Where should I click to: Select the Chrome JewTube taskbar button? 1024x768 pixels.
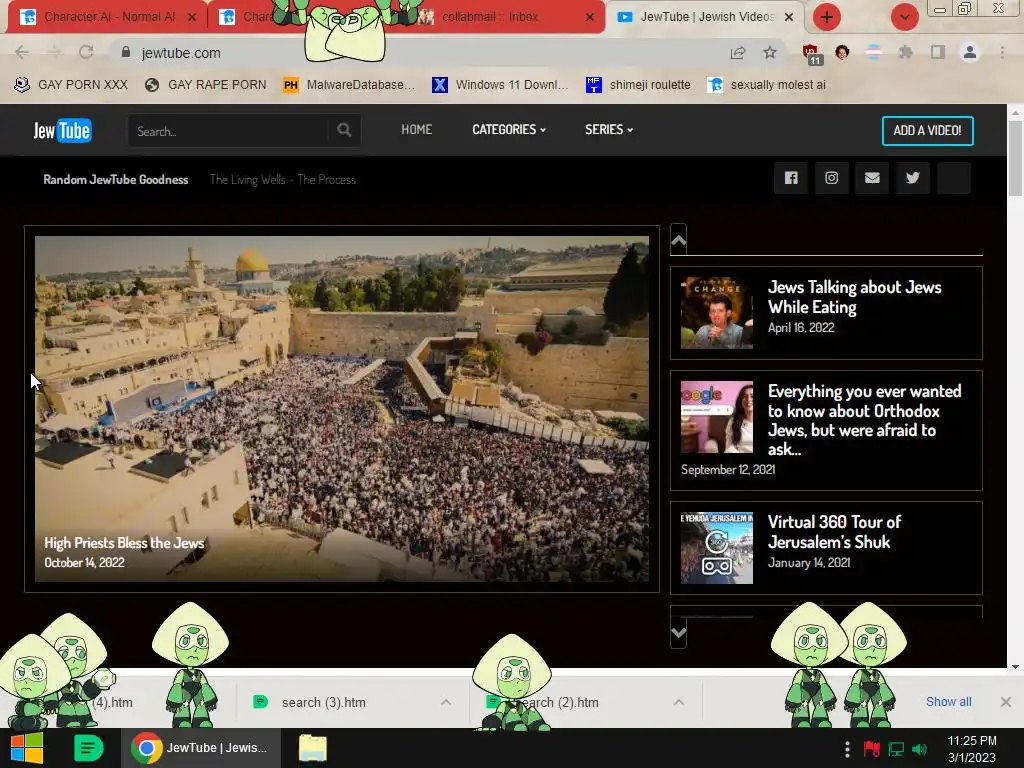201,748
